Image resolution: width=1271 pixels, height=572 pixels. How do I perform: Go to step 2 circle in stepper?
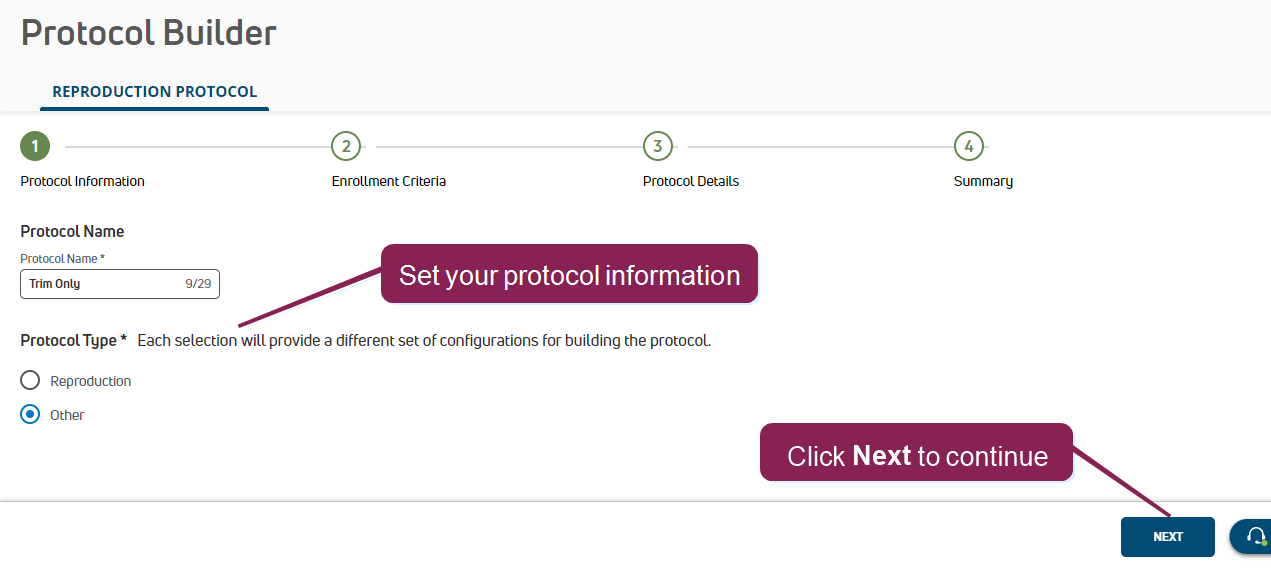[x=345, y=147]
